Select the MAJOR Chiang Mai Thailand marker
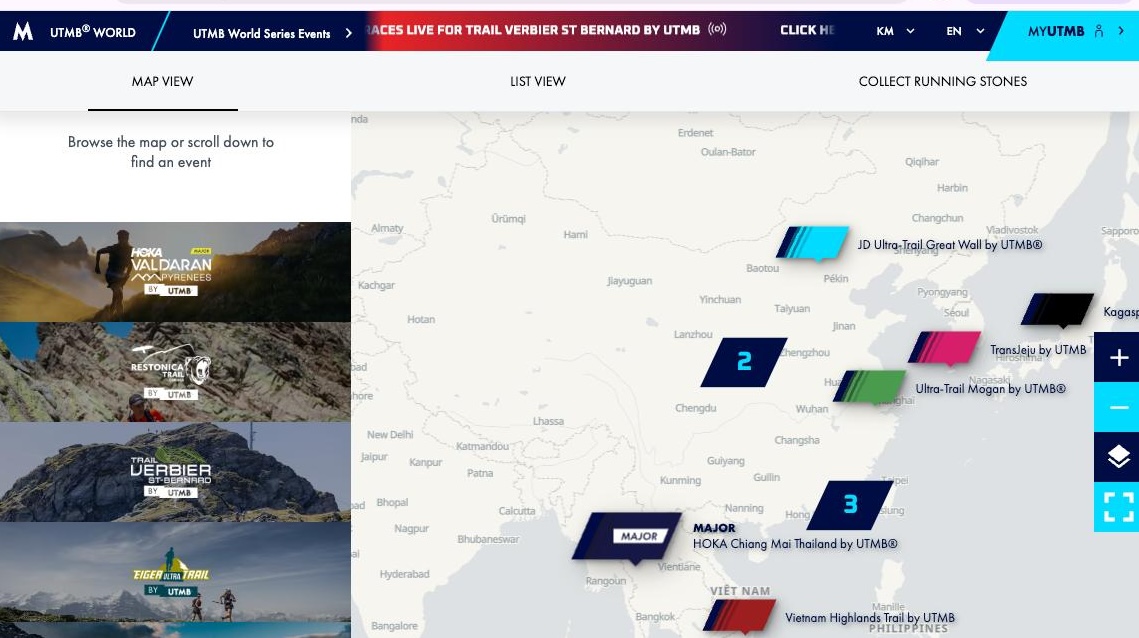Viewport: 1139px width, 638px height. coord(627,538)
